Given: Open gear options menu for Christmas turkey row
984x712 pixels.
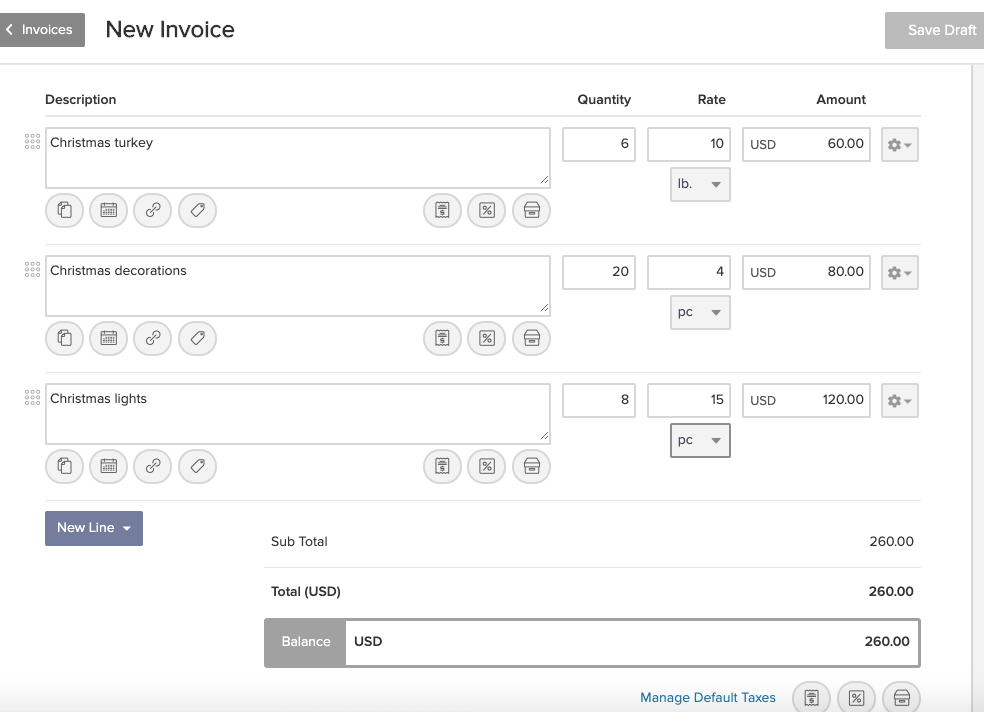Looking at the screenshot, I should pyautogui.click(x=900, y=144).
